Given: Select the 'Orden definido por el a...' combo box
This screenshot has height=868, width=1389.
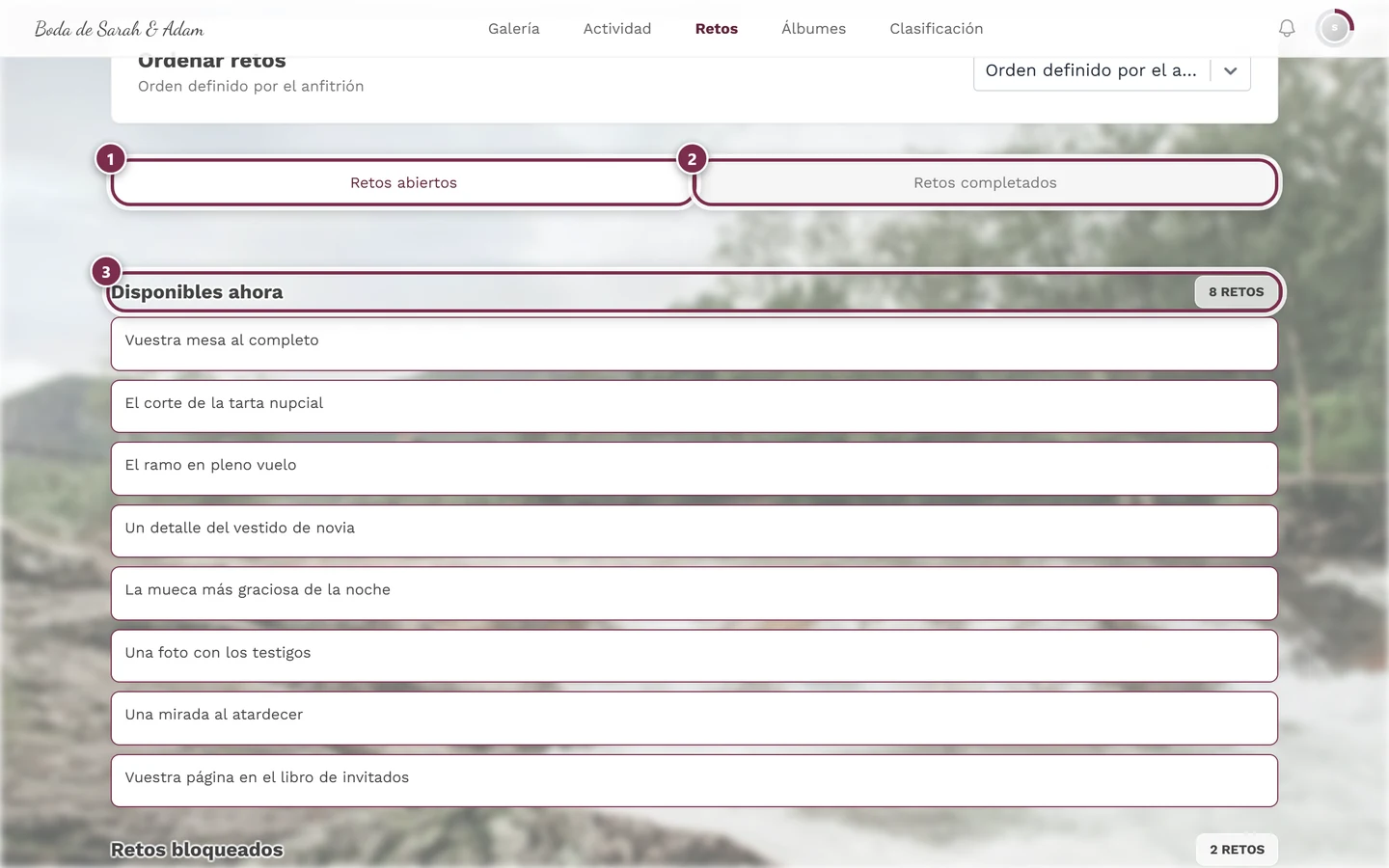Looking at the screenshot, I should click(x=1112, y=70).
